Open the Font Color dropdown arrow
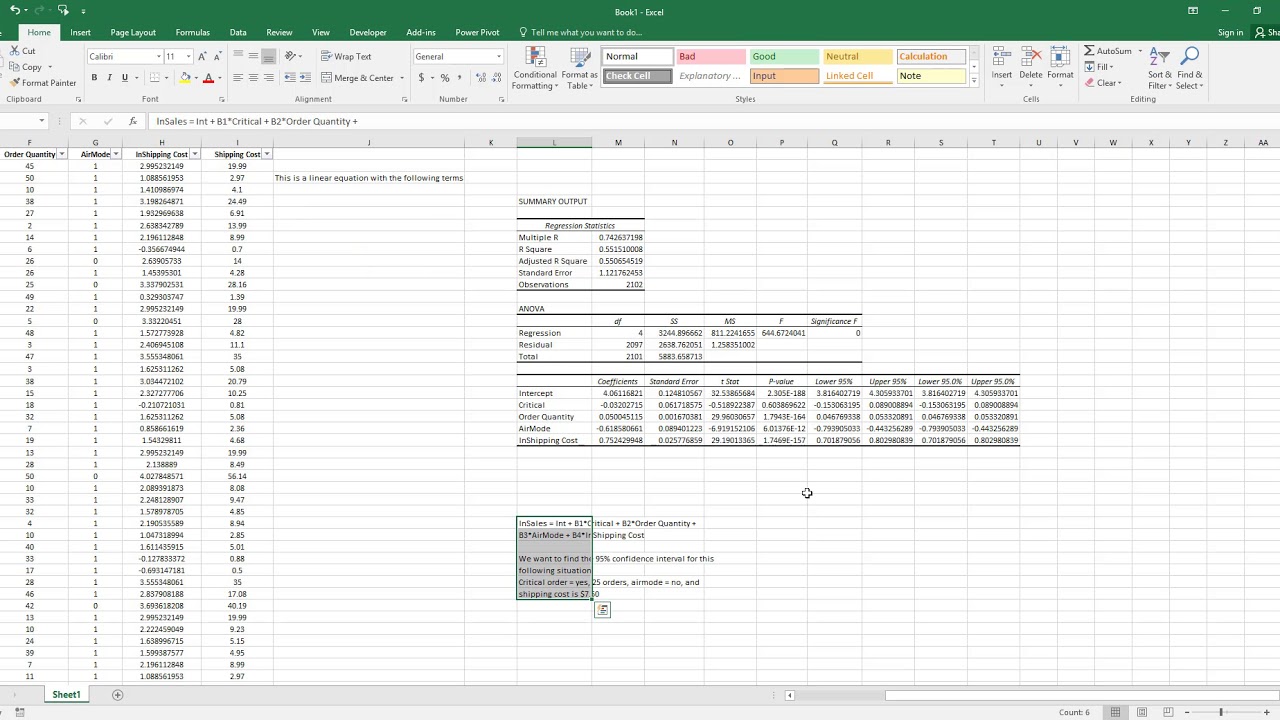 pyautogui.click(x=219, y=78)
